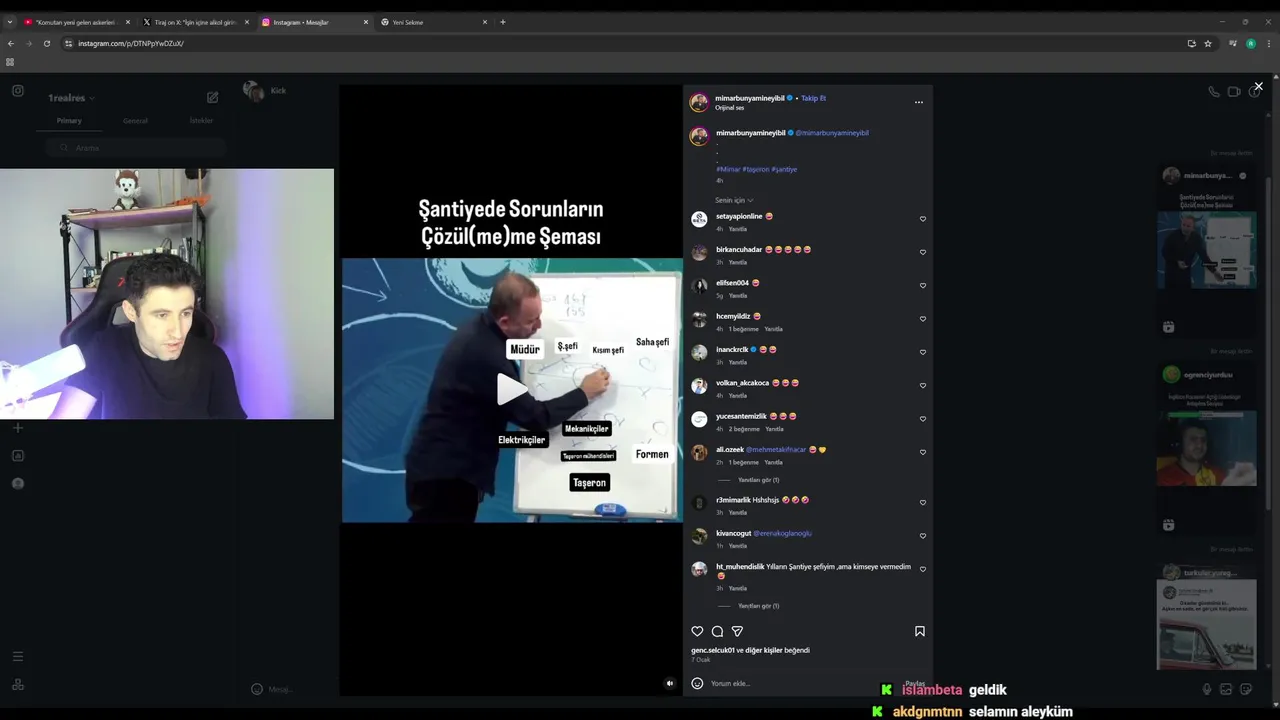Like elifsen004's comment
The image size is (1280, 720).
(922, 285)
